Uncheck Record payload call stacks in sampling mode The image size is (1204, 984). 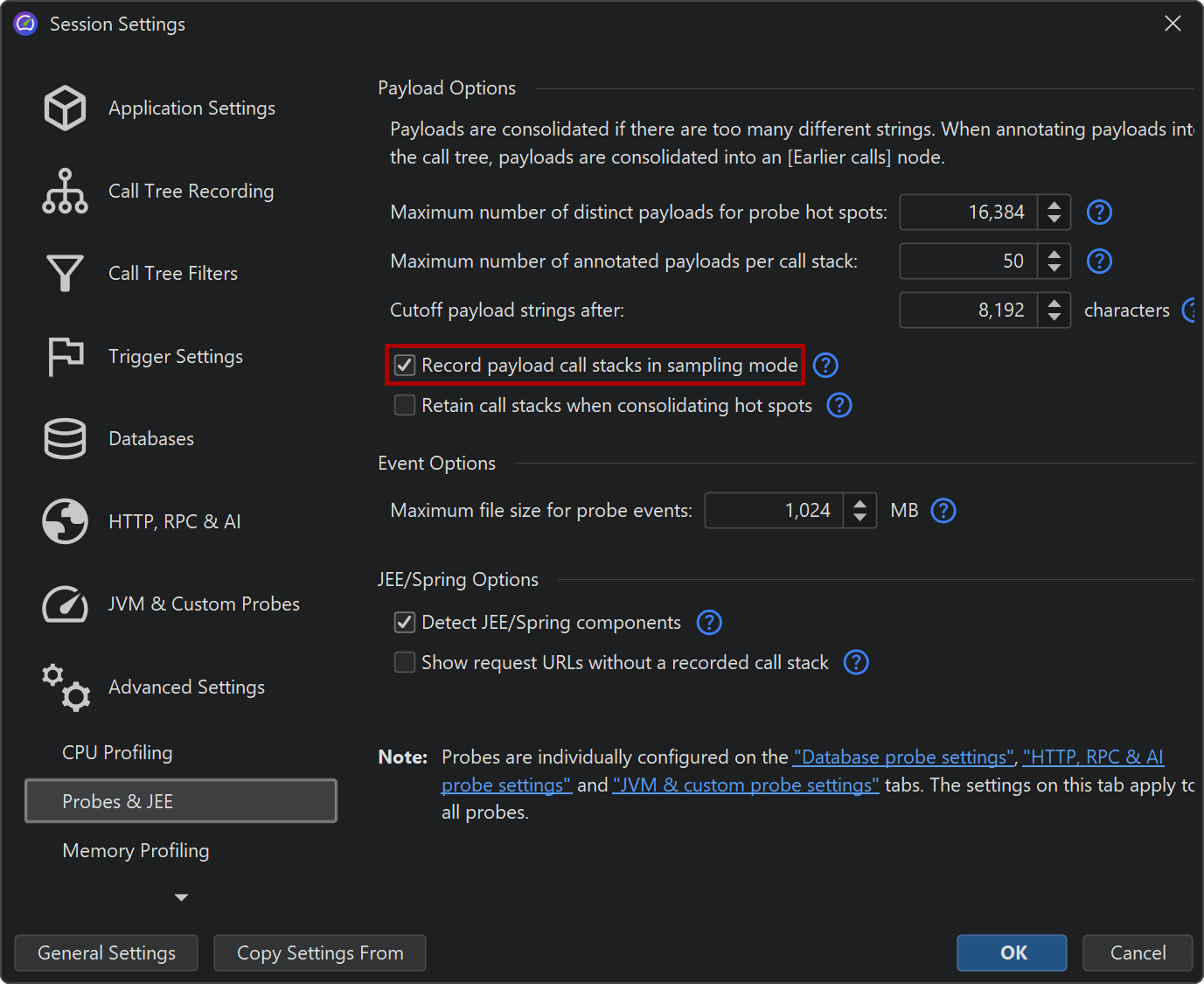pos(405,365)
